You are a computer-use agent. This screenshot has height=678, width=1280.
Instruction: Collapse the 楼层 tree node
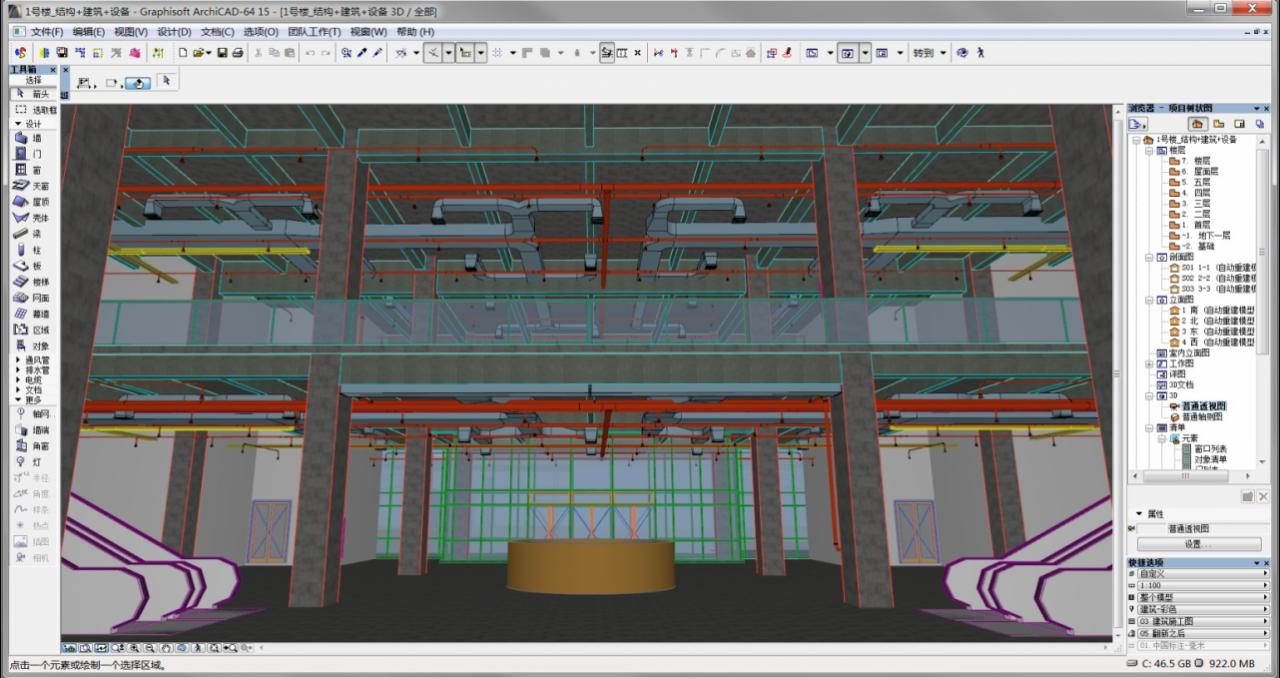[1149, 150]
